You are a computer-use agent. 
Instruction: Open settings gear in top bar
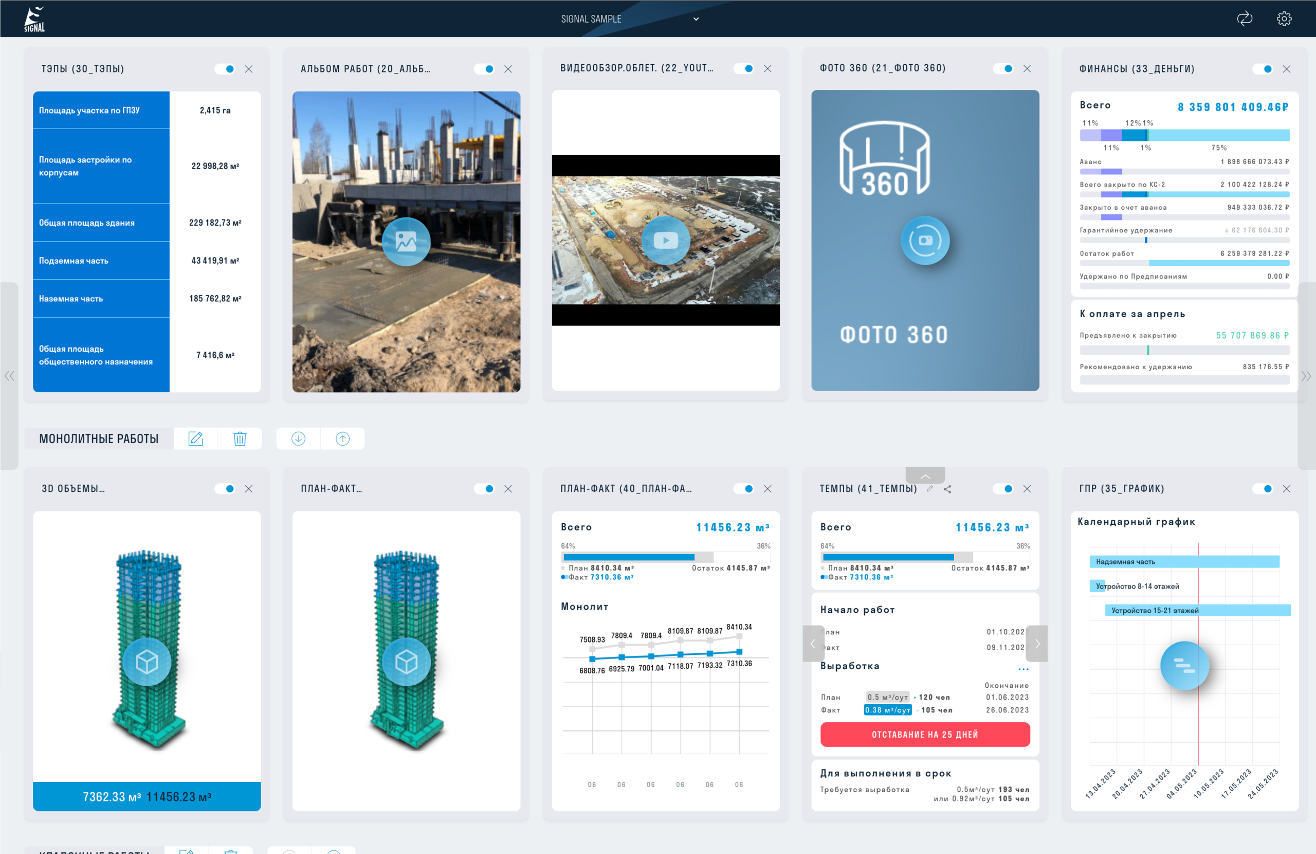point(1285,18)
